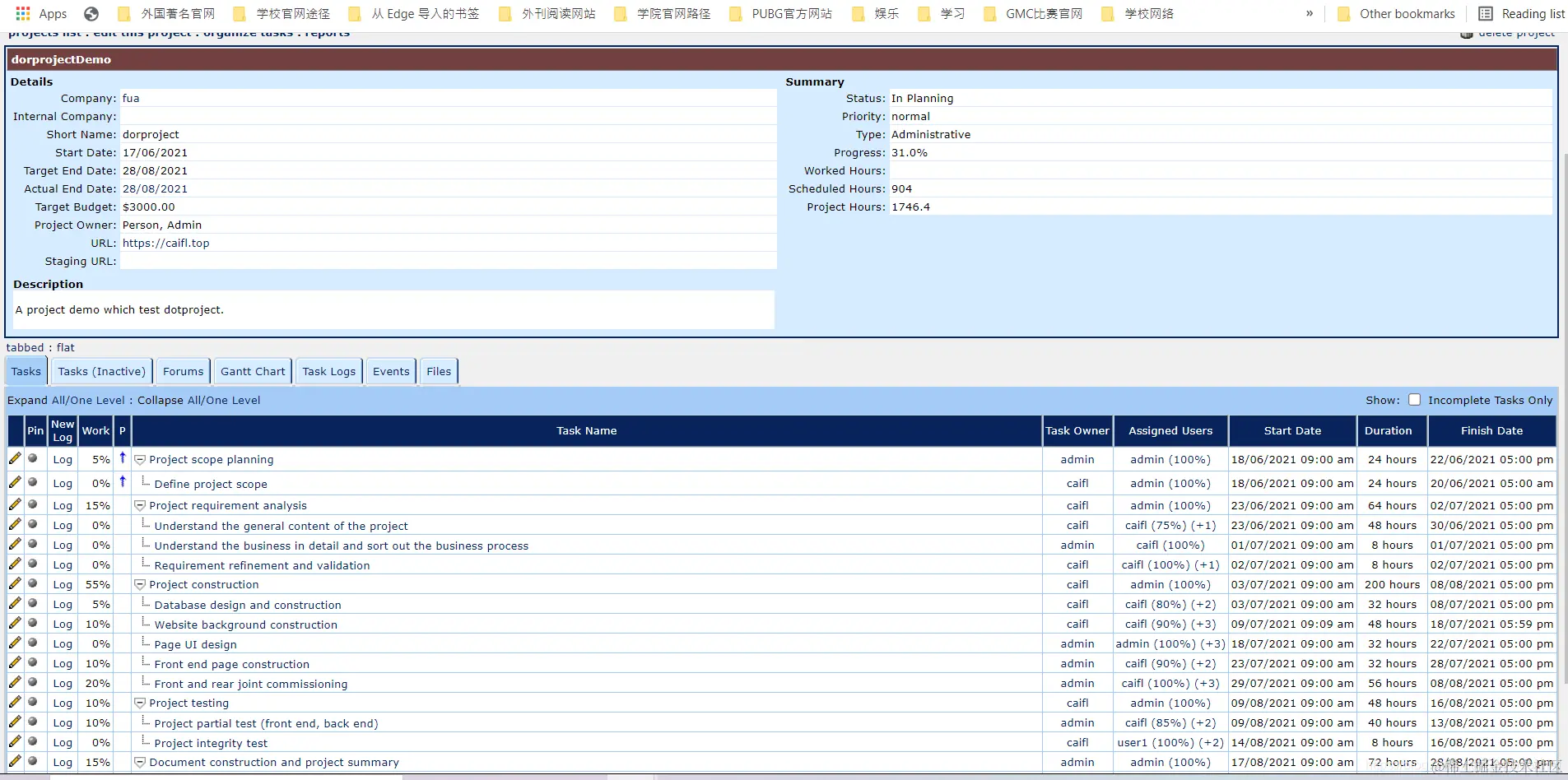
Task: Click Scheduled Hours value 904
Action: [901, 188]
